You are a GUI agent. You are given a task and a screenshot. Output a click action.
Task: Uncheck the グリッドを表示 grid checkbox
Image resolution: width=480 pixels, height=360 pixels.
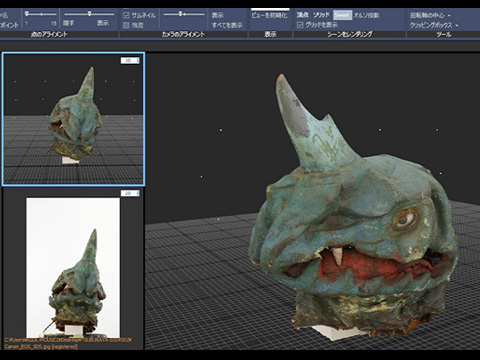[300, 25]
